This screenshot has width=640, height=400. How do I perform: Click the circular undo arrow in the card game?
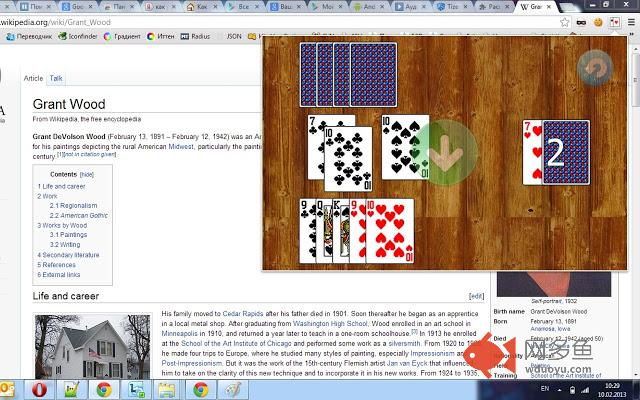pyautogui.click(x=595, y=68)
